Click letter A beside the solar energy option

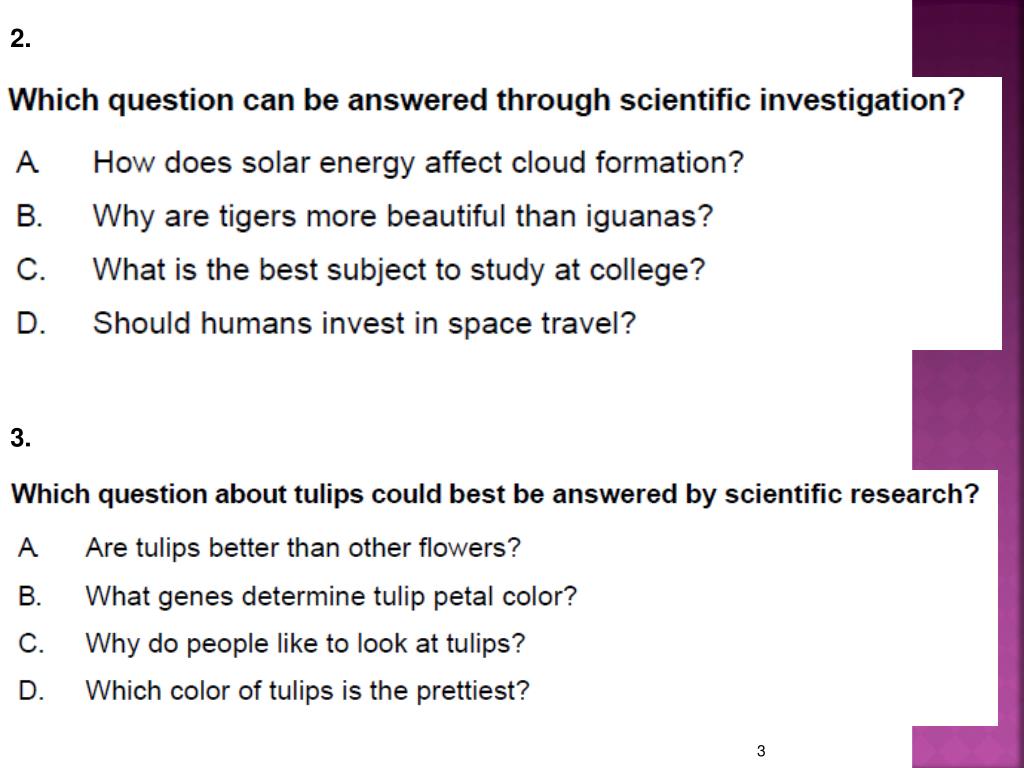[x=27, y=163]
